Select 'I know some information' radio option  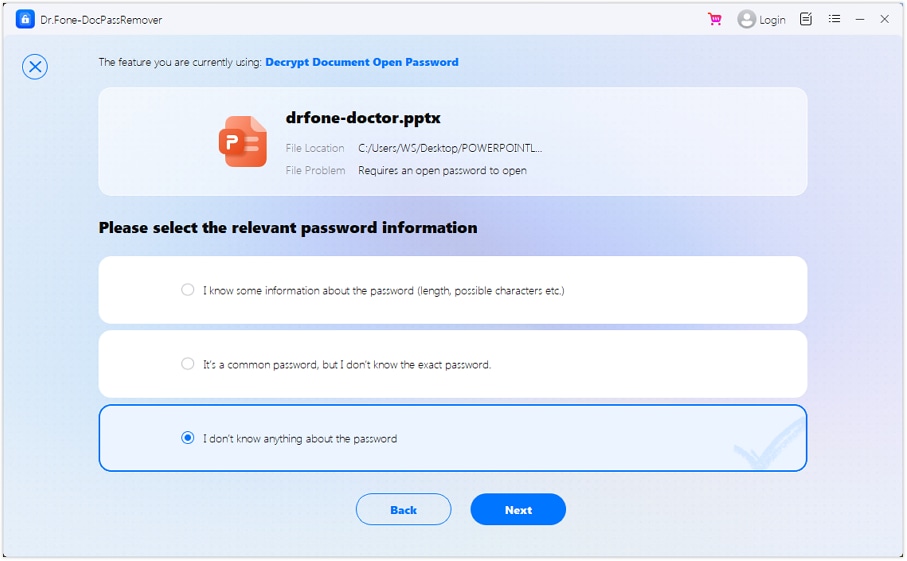coord(187,290)
